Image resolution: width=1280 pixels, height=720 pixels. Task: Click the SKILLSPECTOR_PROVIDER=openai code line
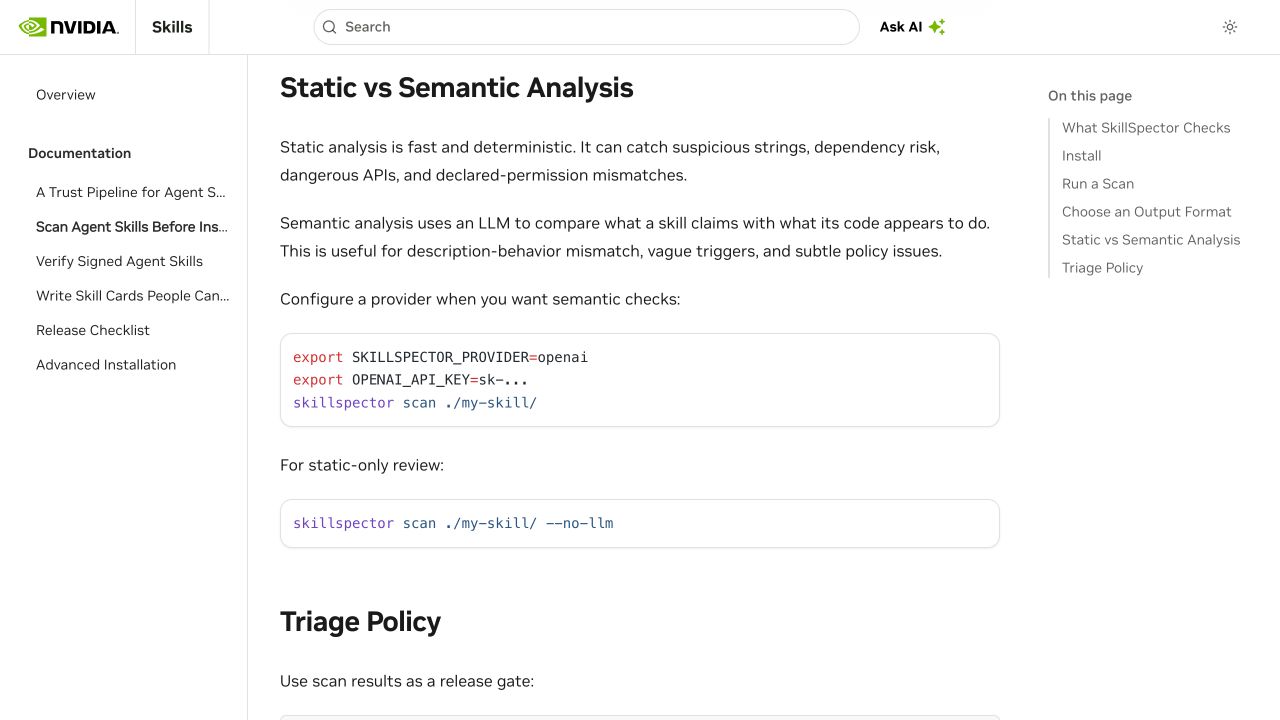pyautogui.click(x=440, y=357)
